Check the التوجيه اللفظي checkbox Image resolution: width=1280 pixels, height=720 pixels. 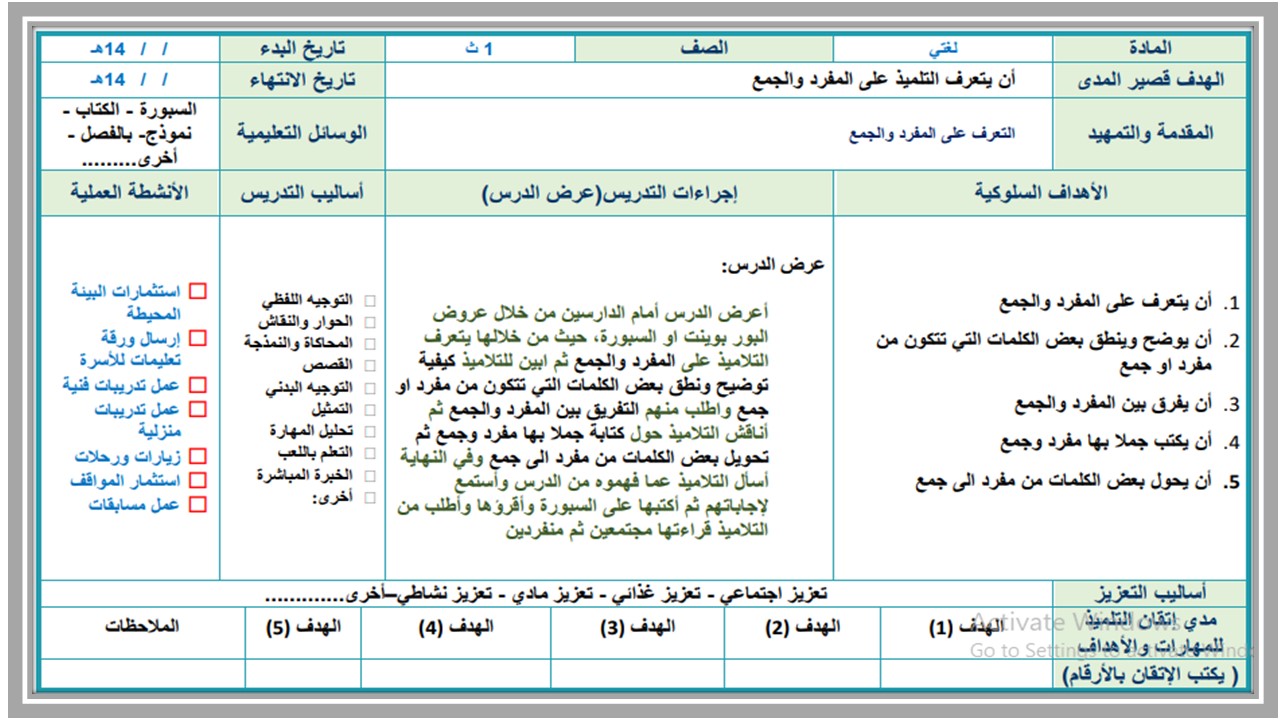[370, 302]
